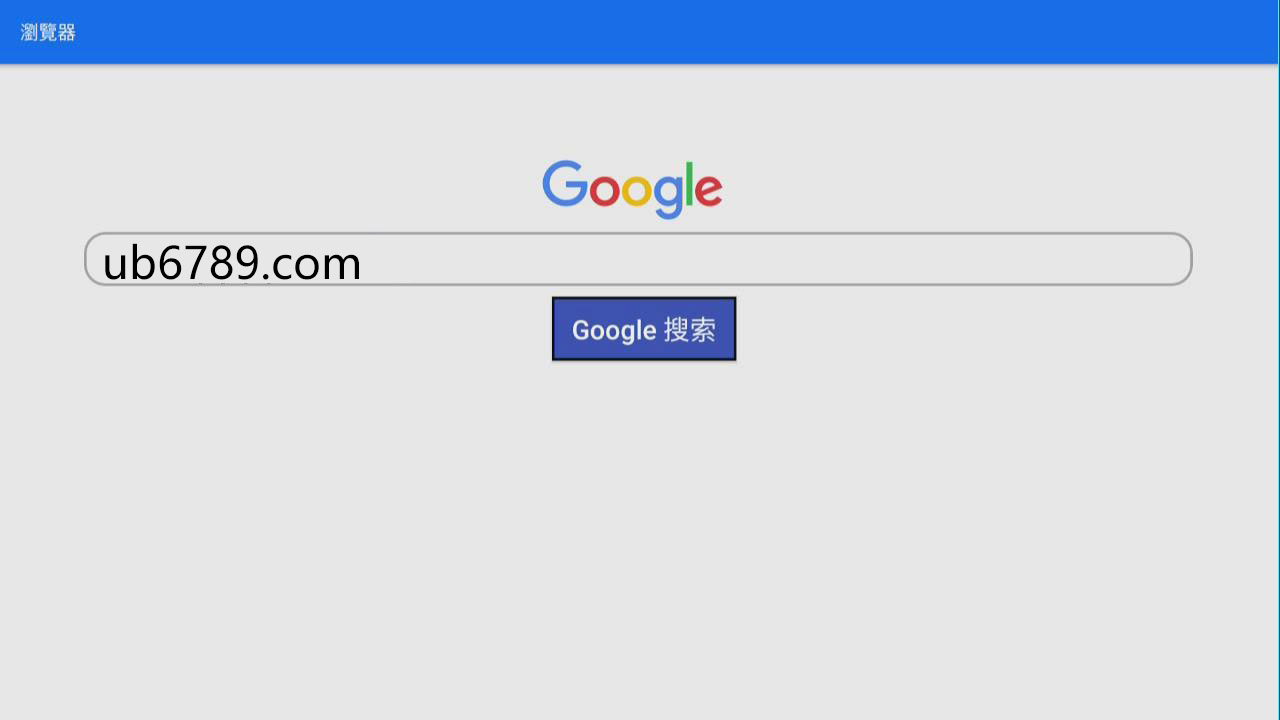This screenshot has width=1280, height=720.
Task: Click the blank gray page area below the search button
Action: coord(640,540)
